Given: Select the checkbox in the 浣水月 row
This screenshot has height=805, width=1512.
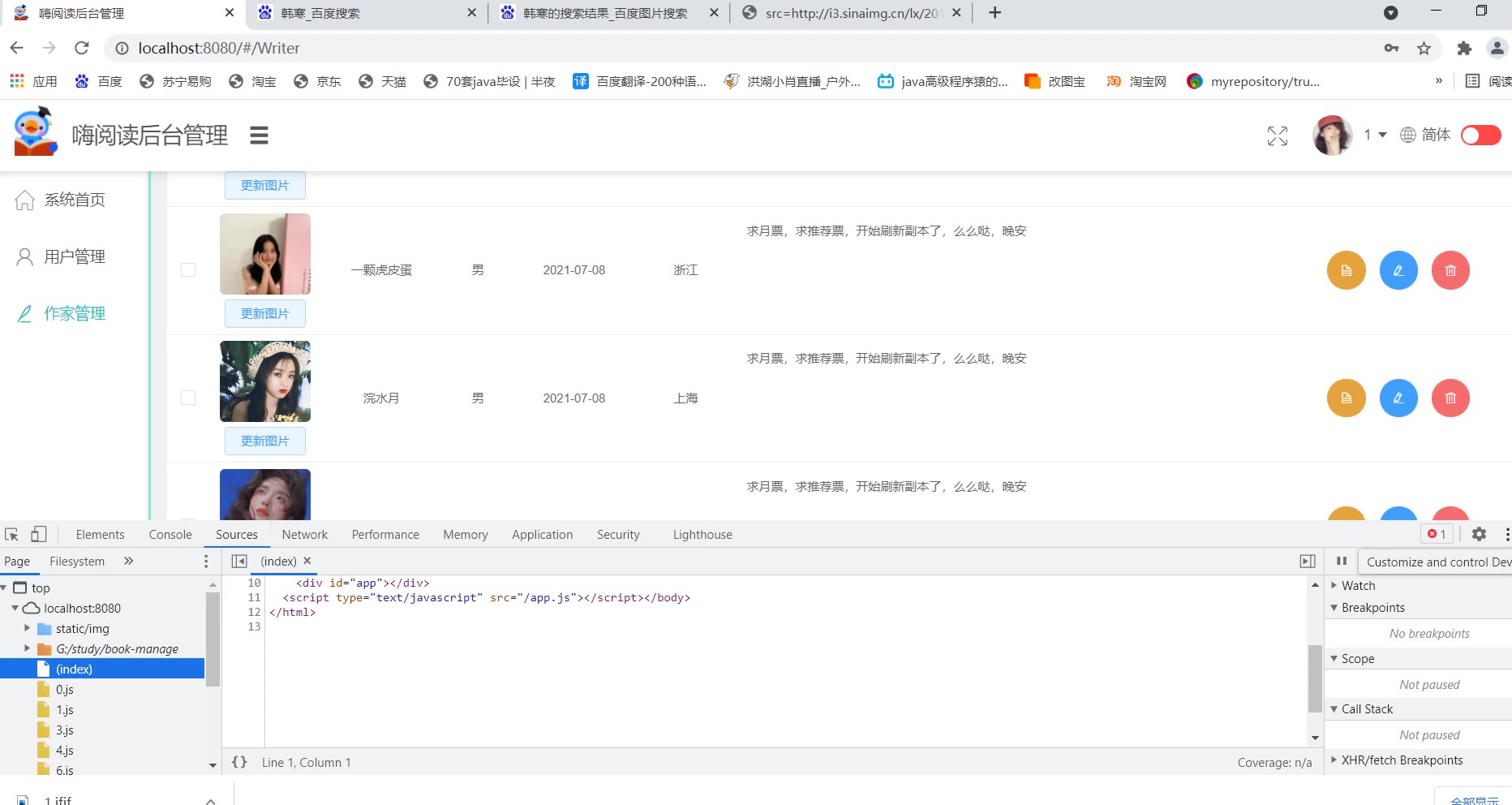Looking at the screenshot, I should [x=188, y=398].
